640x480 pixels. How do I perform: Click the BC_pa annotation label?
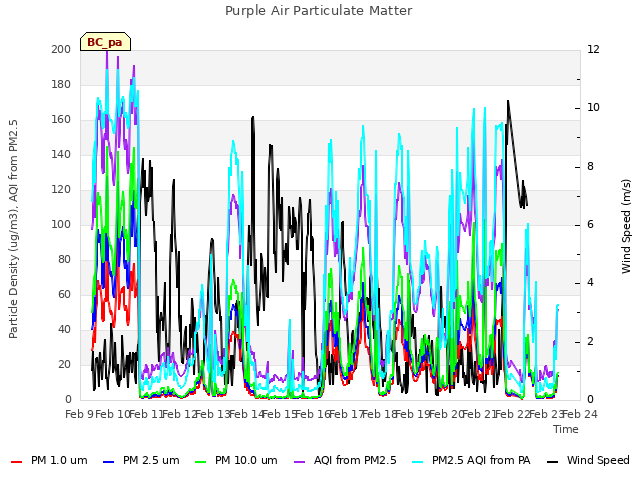(105, 42)
